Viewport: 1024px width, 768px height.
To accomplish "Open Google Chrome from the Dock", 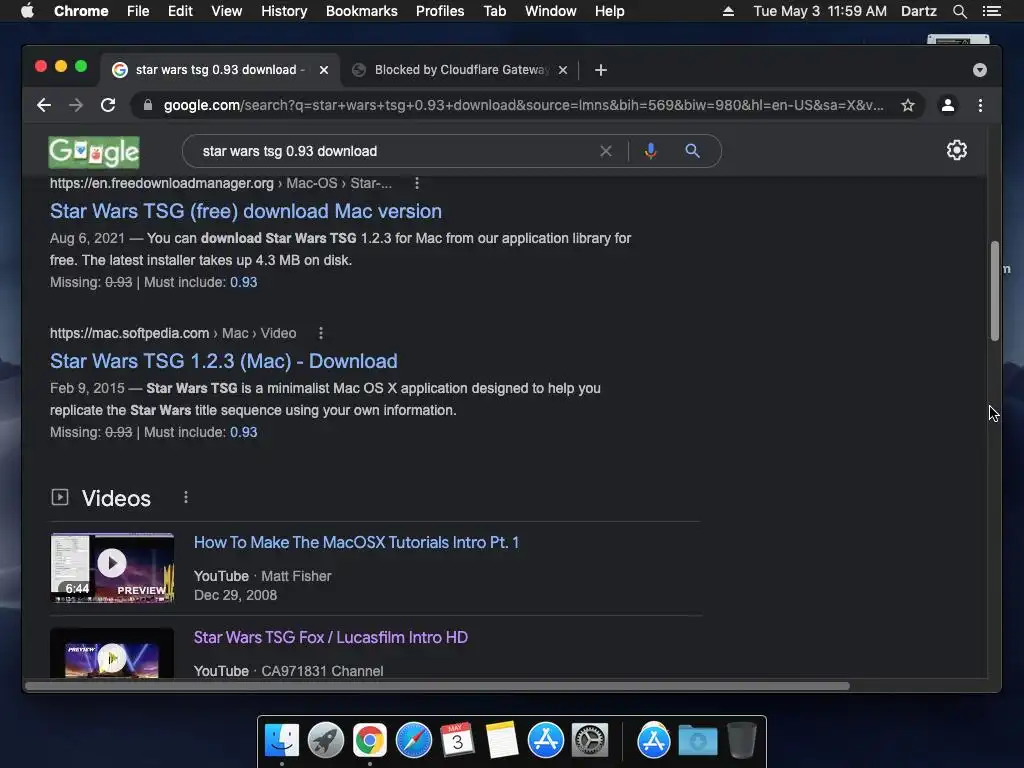I will (x=370, y=740).
